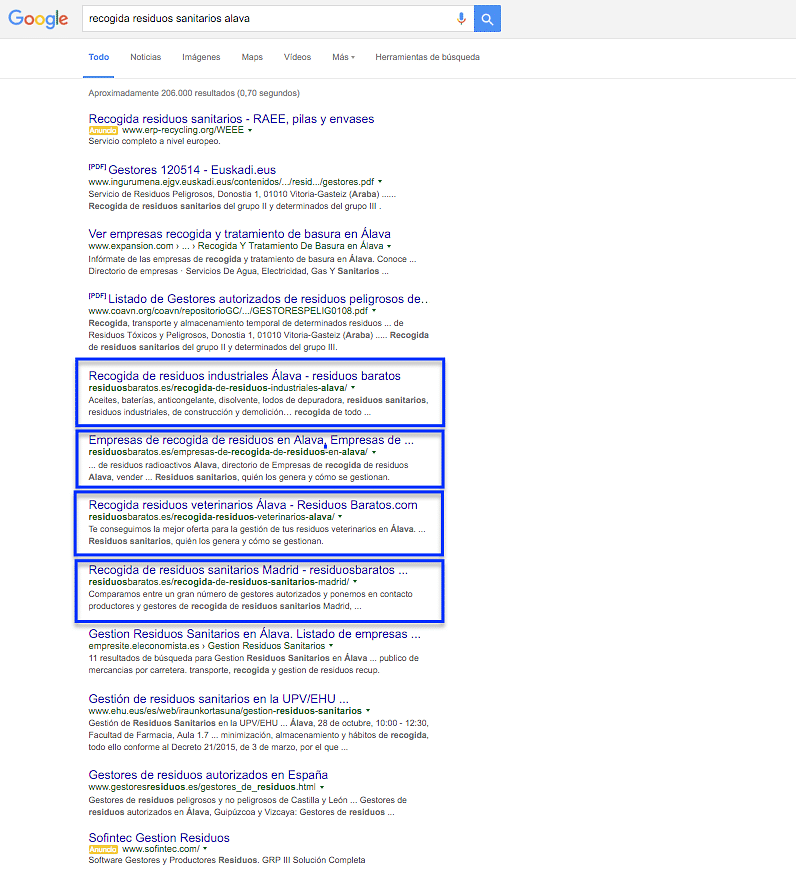The image size is (796, 878).
Task: Expand the Más dropdown menu
Action: click(343, 57)
